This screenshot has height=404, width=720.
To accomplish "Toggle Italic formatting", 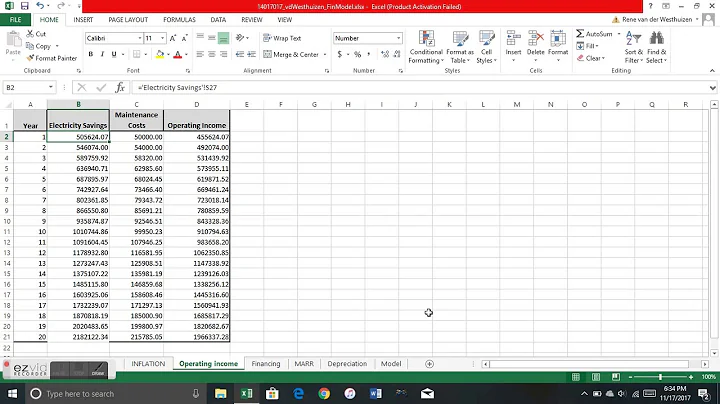I will [102, 54].
